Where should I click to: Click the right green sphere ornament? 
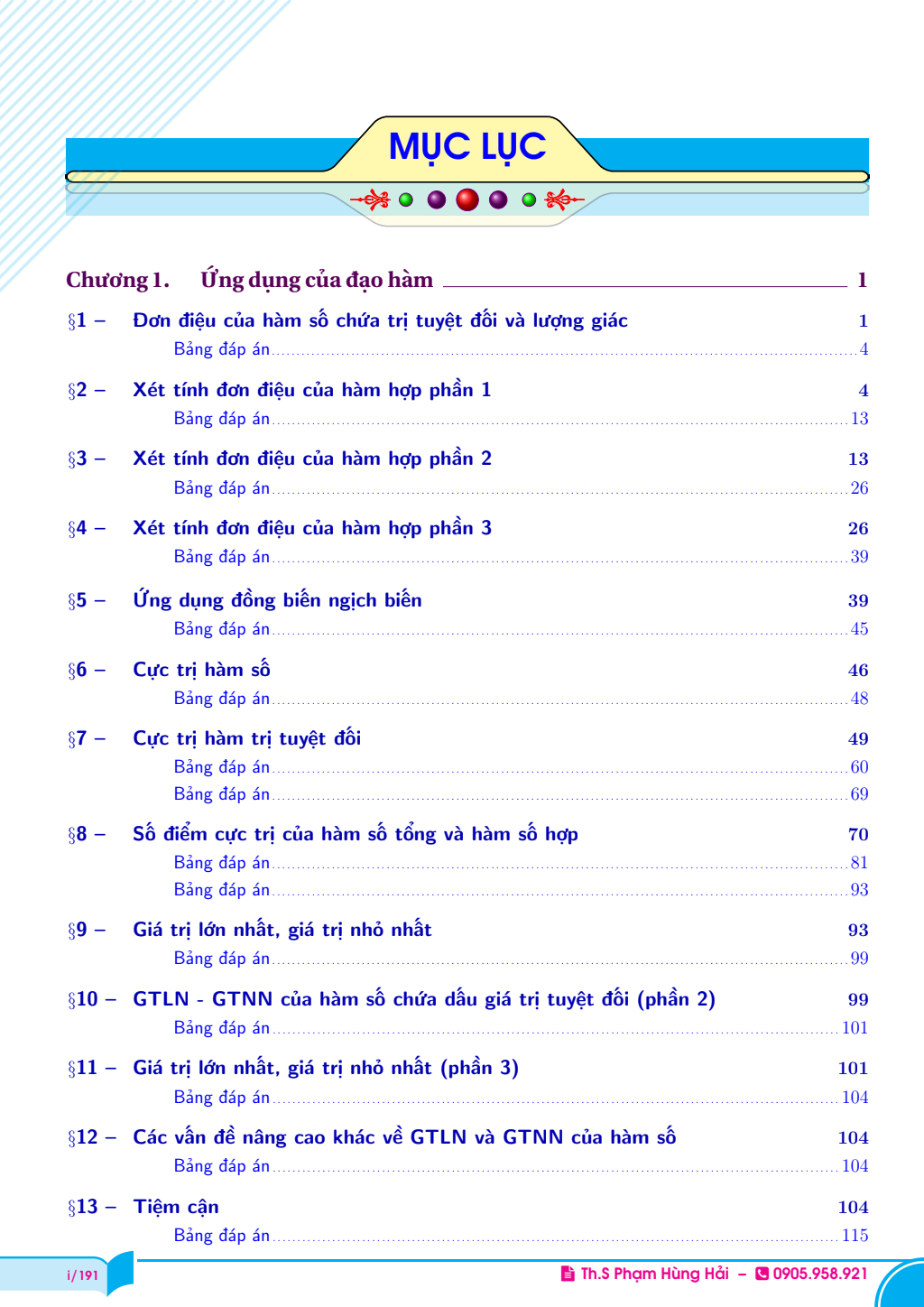click(x=529, y=199)
